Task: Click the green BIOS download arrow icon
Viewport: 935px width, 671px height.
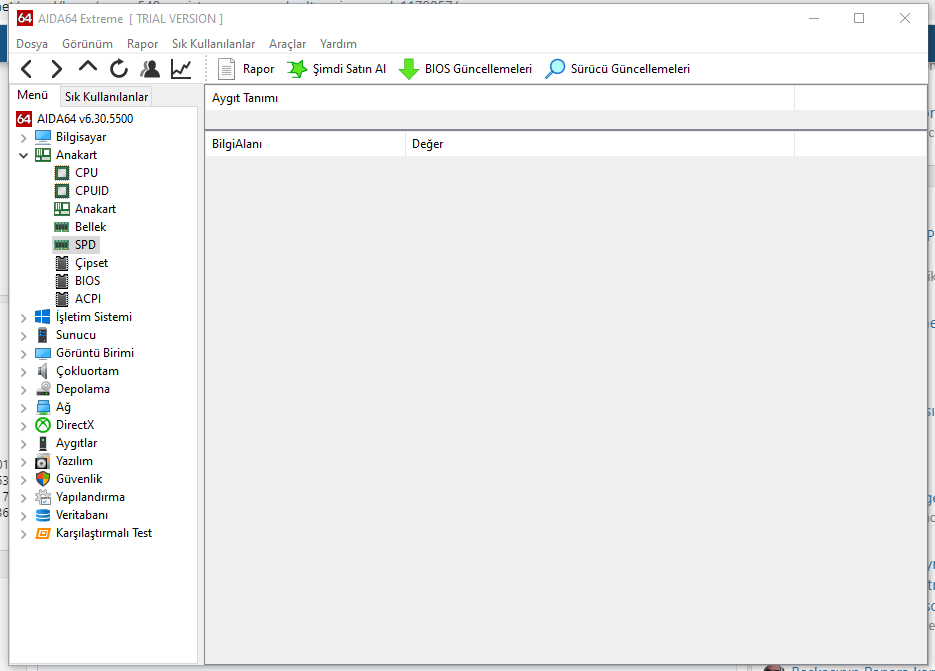Action: [408, 69]
